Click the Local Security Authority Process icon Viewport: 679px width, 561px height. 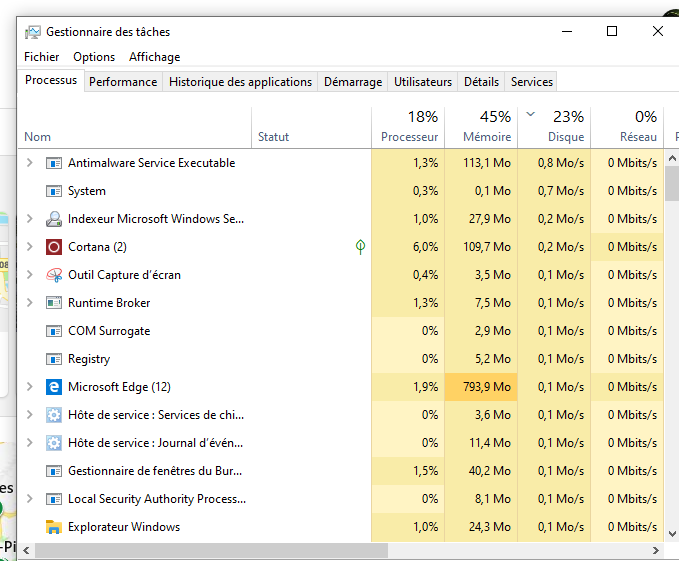coord(54,499)
